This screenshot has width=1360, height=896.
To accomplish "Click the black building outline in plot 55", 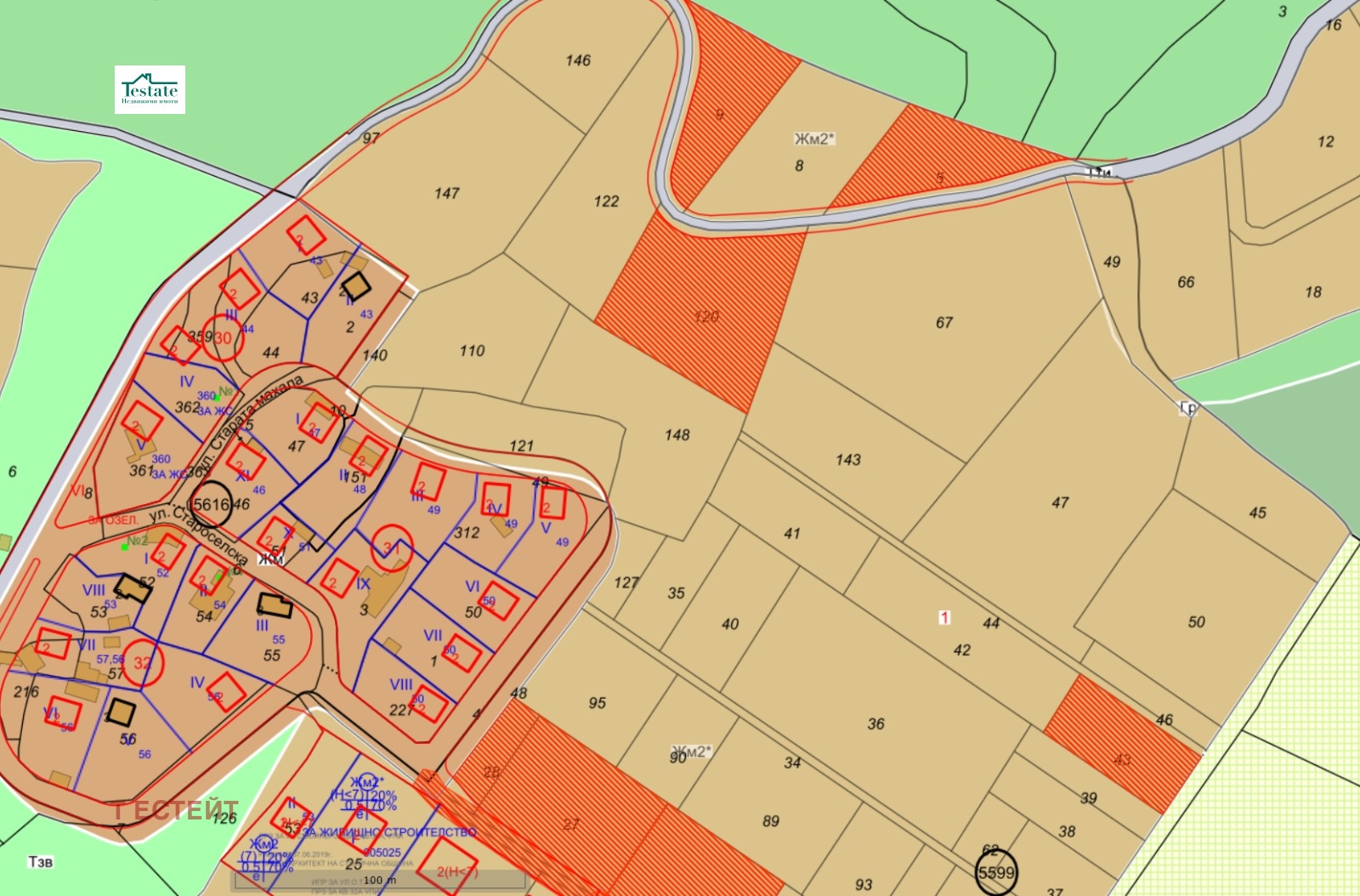I will click(275, 606).
